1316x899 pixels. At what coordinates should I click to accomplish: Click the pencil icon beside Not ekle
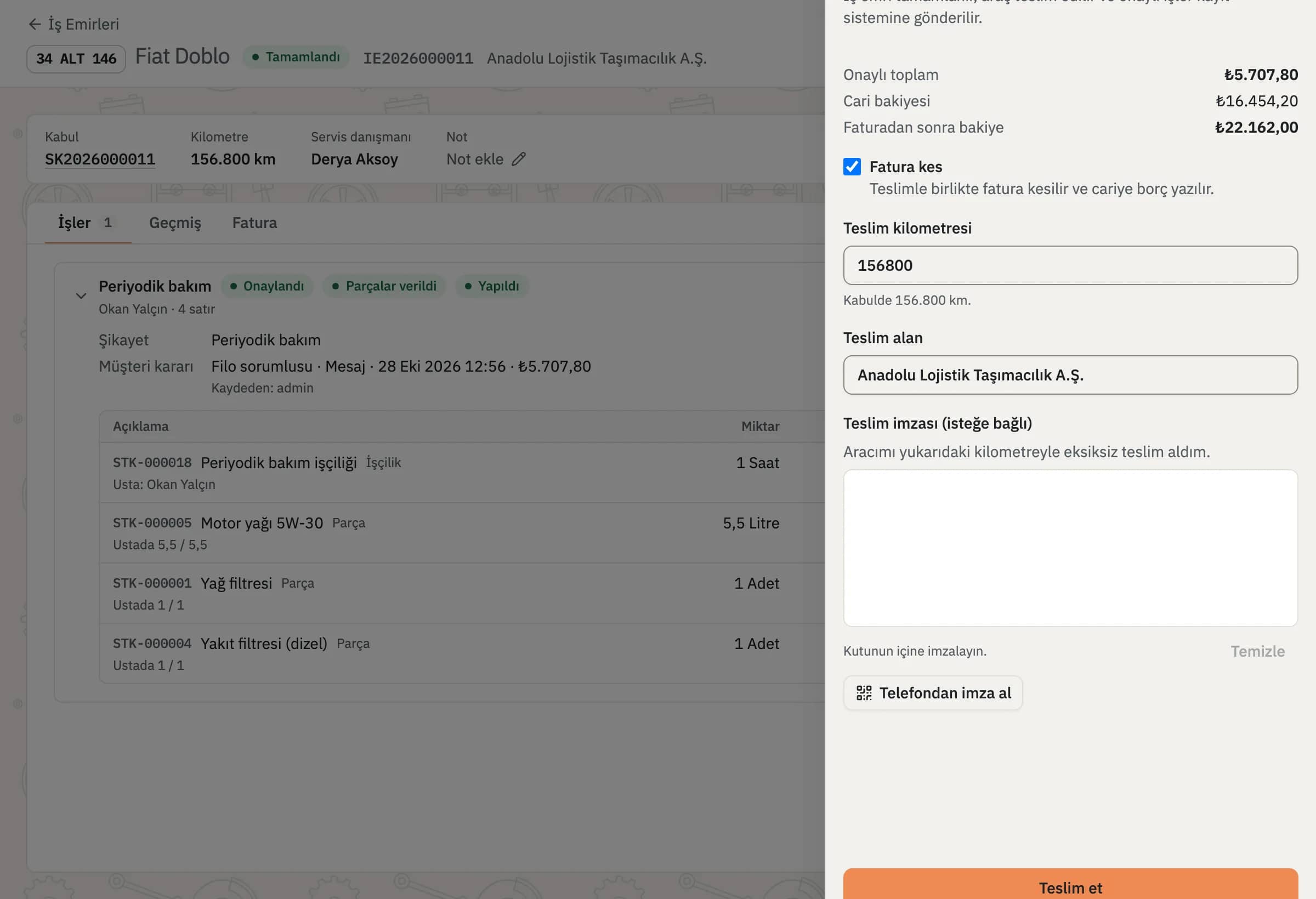click(x=519, y=159)
